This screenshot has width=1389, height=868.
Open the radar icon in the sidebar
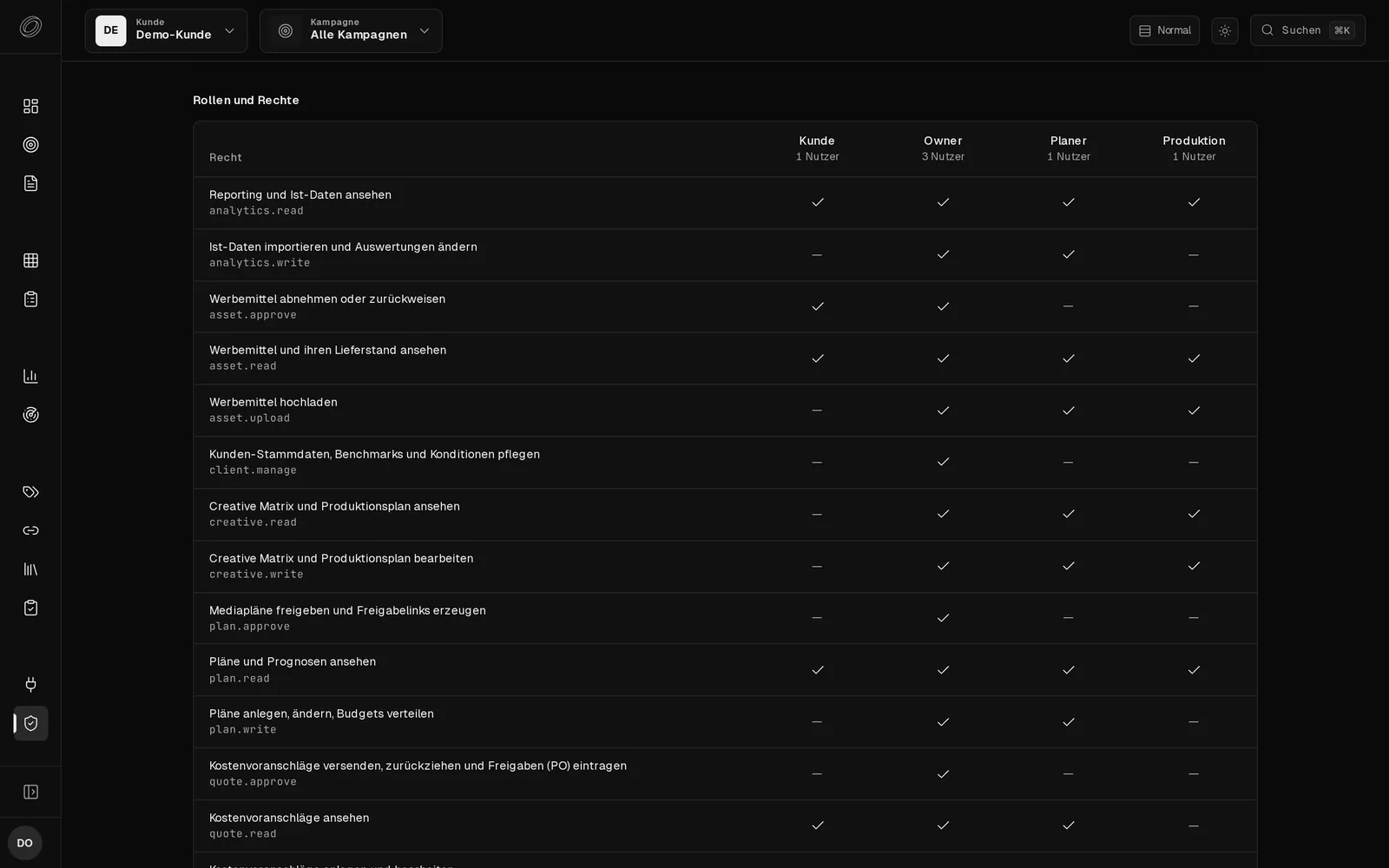click(x=30, y=415)
